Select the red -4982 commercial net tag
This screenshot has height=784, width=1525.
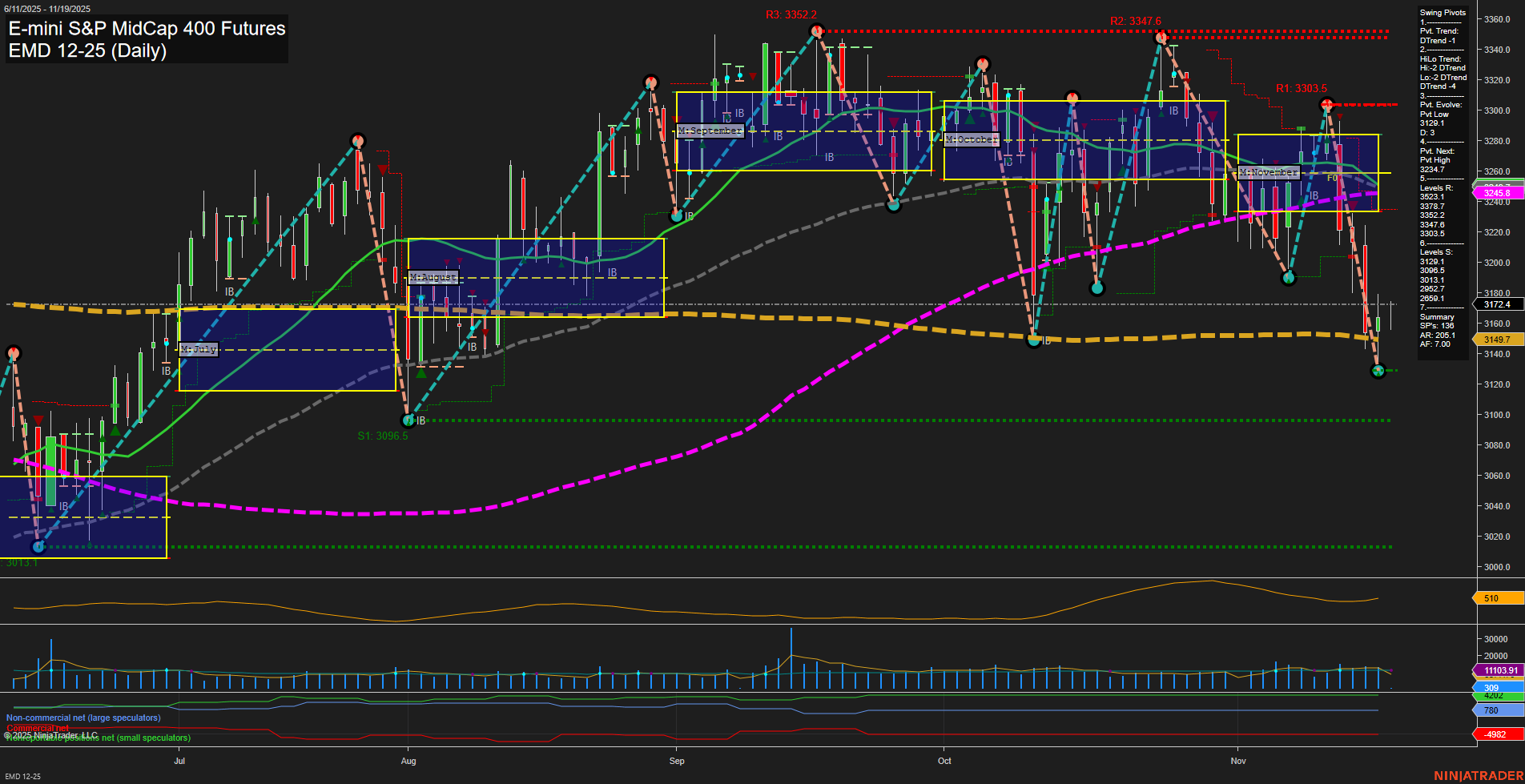pyautogui.click(x=1495, y=733)
